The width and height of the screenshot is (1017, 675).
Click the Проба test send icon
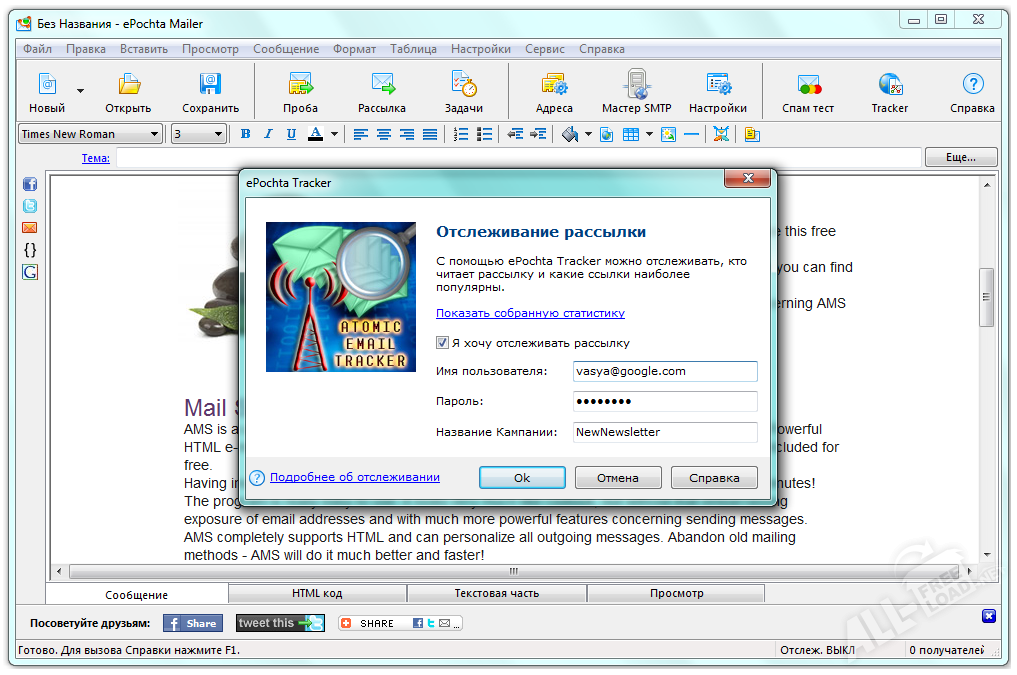click(300, 85)
